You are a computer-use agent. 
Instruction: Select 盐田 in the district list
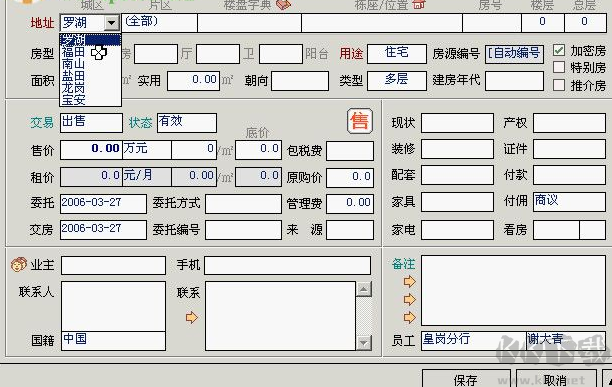[x=91, y=76]
